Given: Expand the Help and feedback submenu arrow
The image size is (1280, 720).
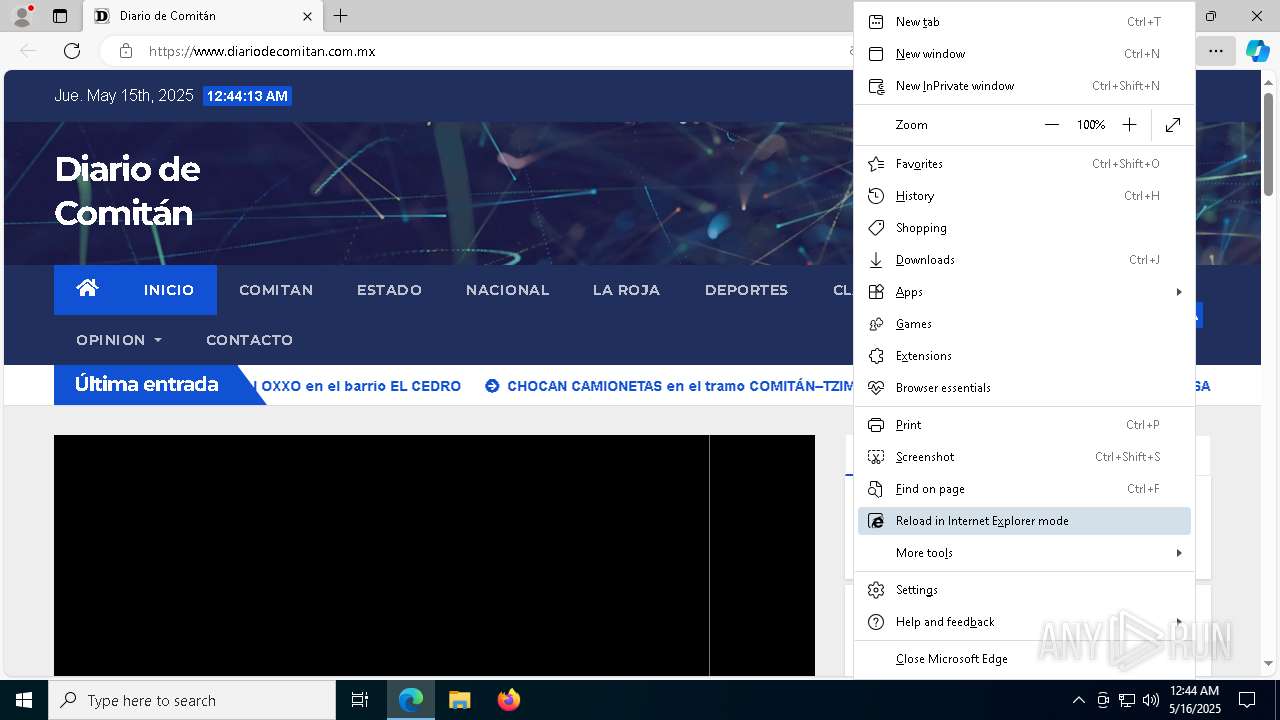Looking at the screenshot, I should (x=1179, y=622).
